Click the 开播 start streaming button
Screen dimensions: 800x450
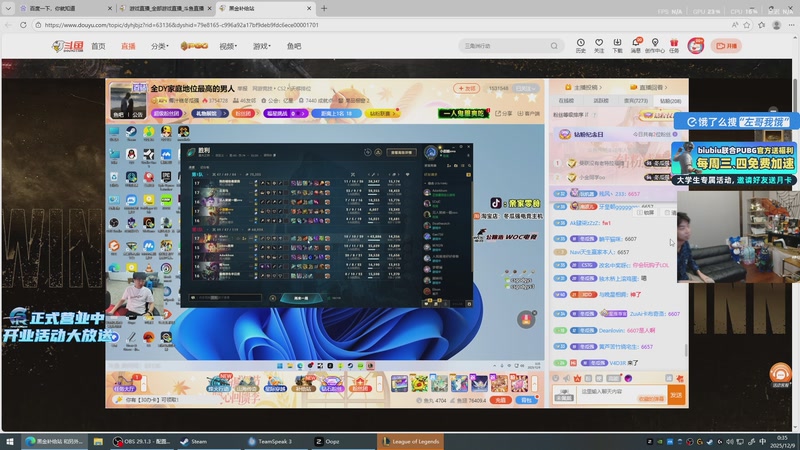point(727,46)
